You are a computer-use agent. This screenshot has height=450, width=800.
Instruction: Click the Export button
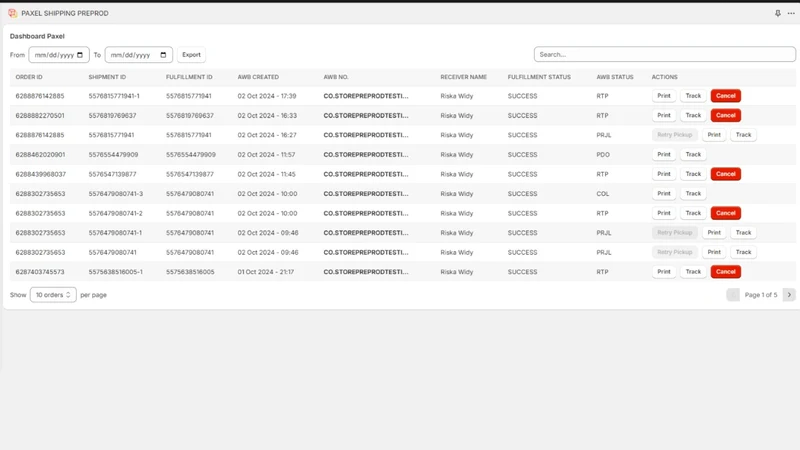191,55
